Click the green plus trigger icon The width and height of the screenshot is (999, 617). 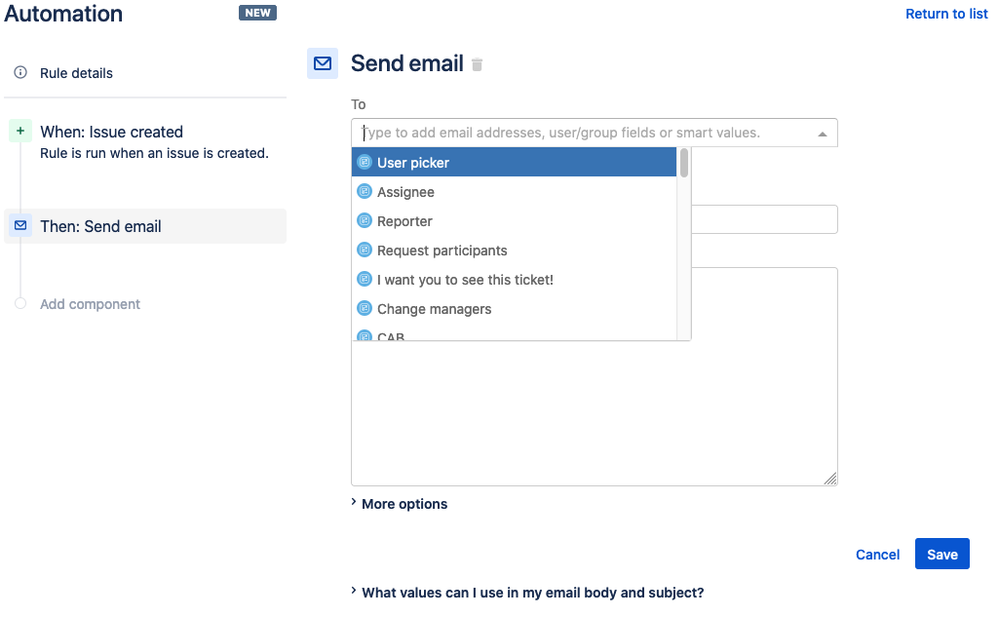(20, 131)
